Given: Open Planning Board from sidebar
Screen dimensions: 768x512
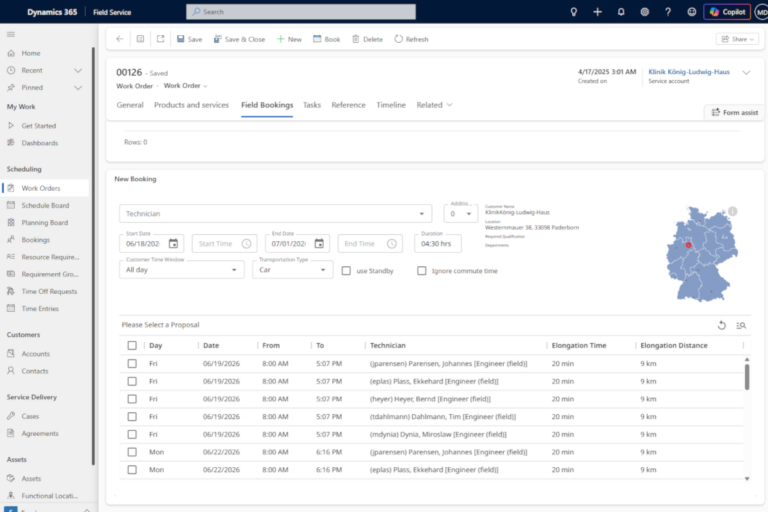Looking at the screenshot, I should pyautogui.click(x=45, y=222).
